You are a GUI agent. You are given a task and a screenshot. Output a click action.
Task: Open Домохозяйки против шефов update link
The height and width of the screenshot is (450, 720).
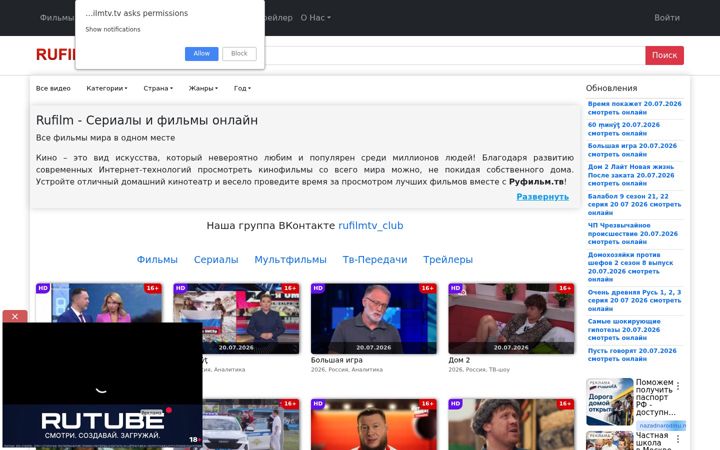pyautogui.click(x=630, y=267)
